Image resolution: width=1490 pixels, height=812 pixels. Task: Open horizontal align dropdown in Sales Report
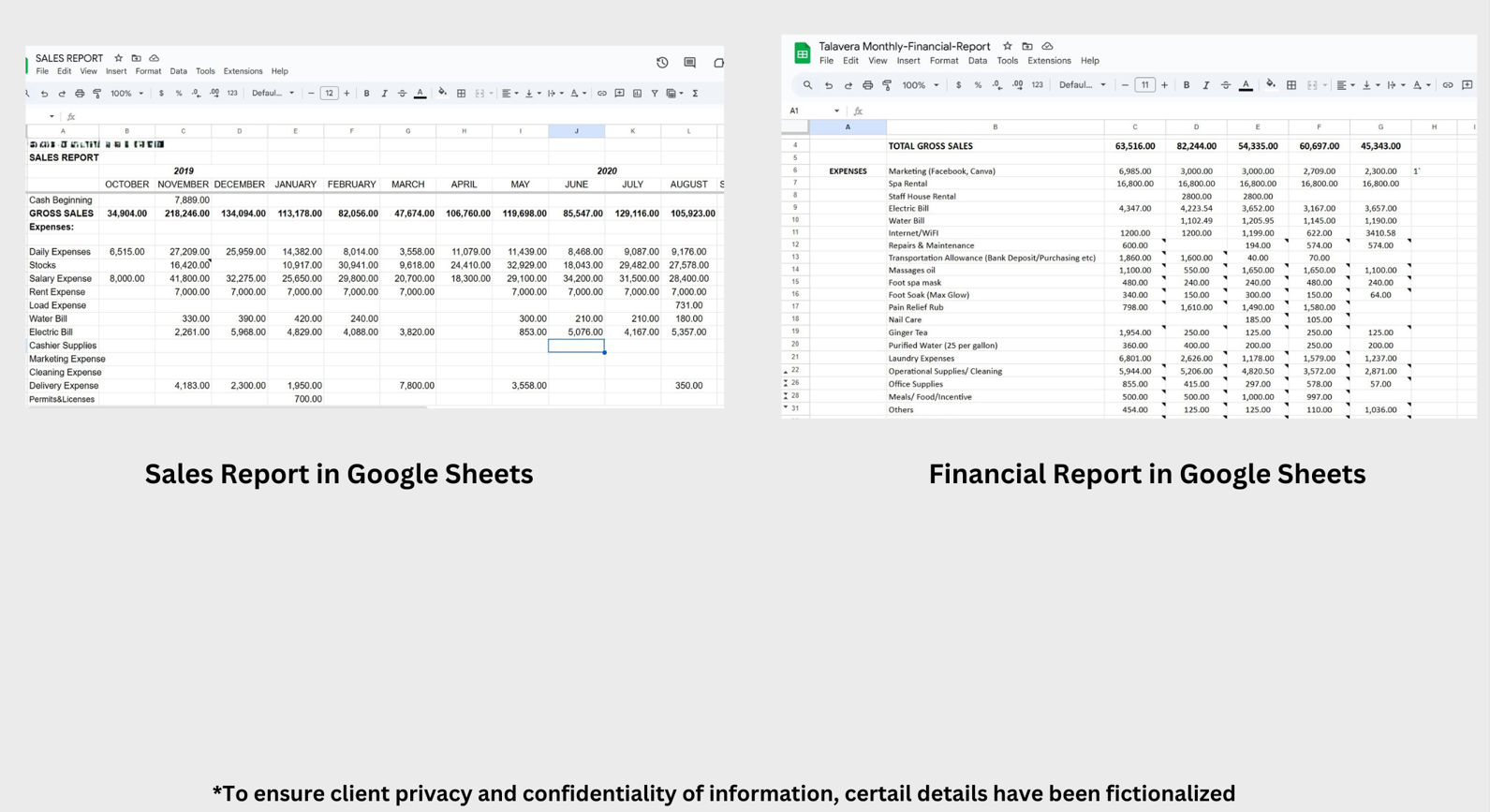509,94
